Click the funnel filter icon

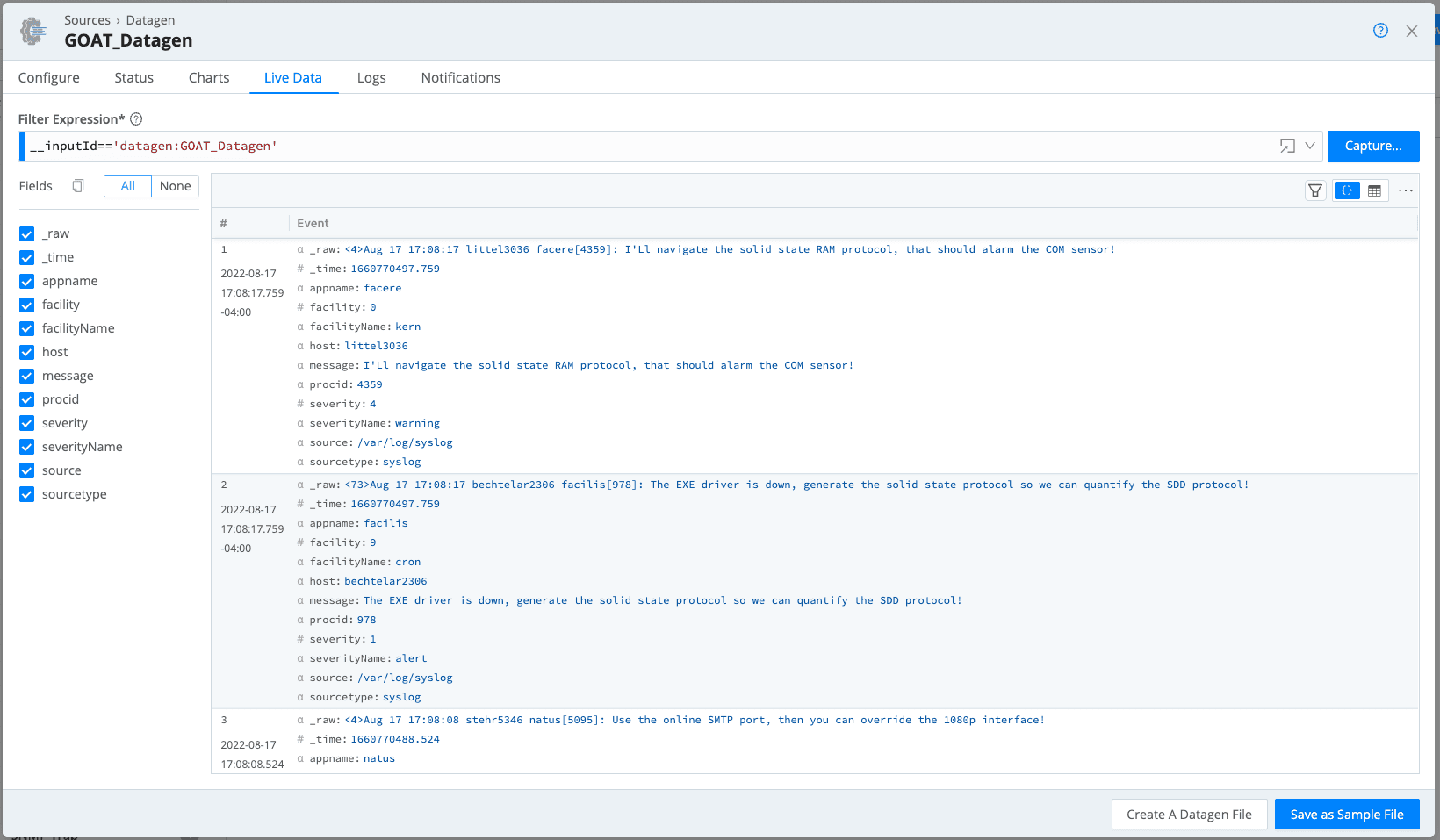point(1314,190)
